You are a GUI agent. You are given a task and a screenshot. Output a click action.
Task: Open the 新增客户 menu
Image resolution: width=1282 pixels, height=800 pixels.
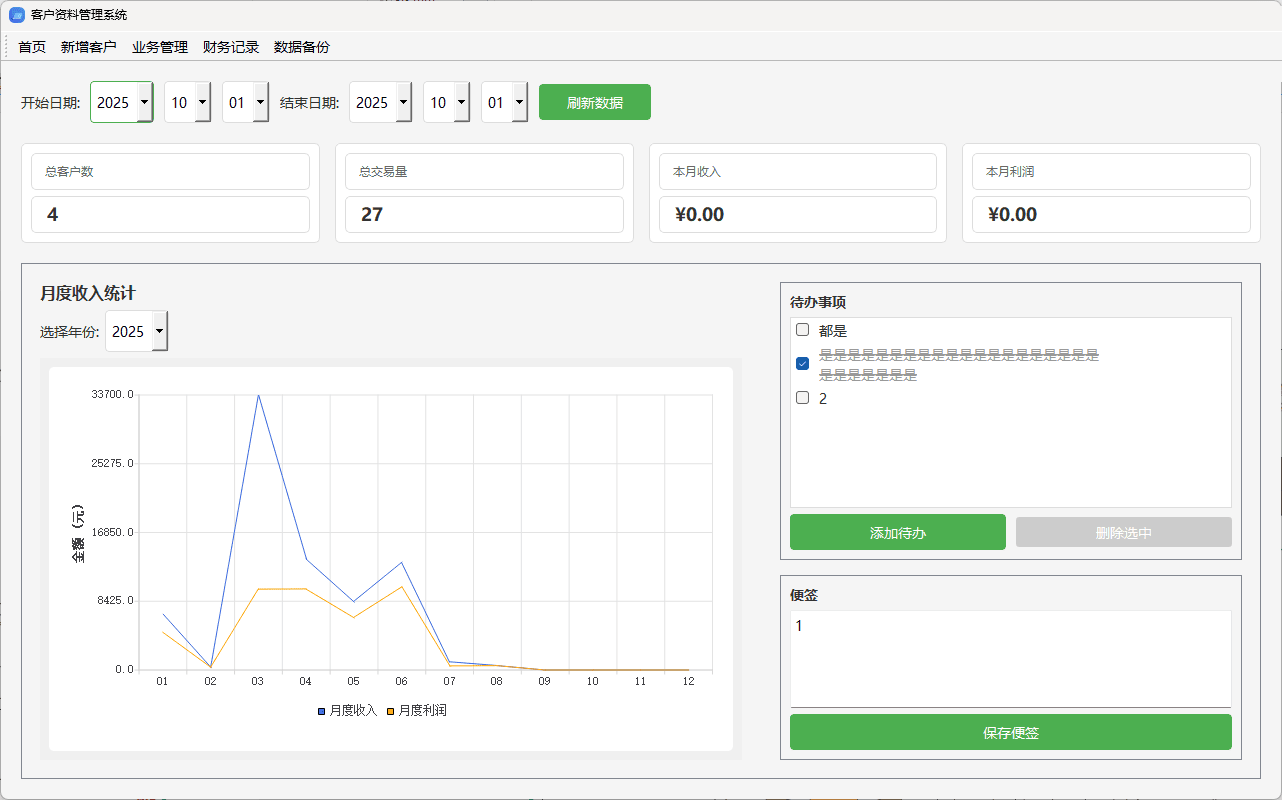click(87, 46)
